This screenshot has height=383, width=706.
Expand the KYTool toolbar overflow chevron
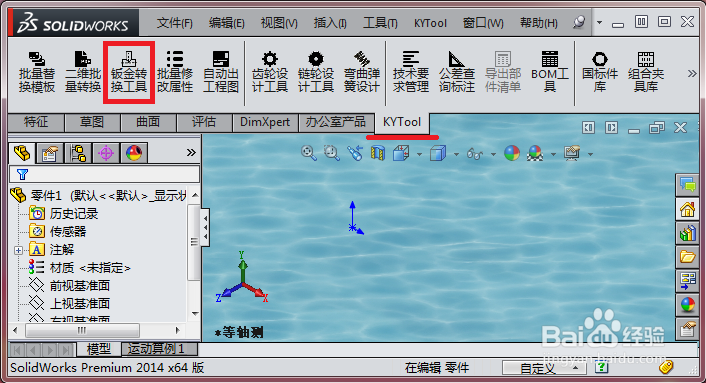(692, 73)
